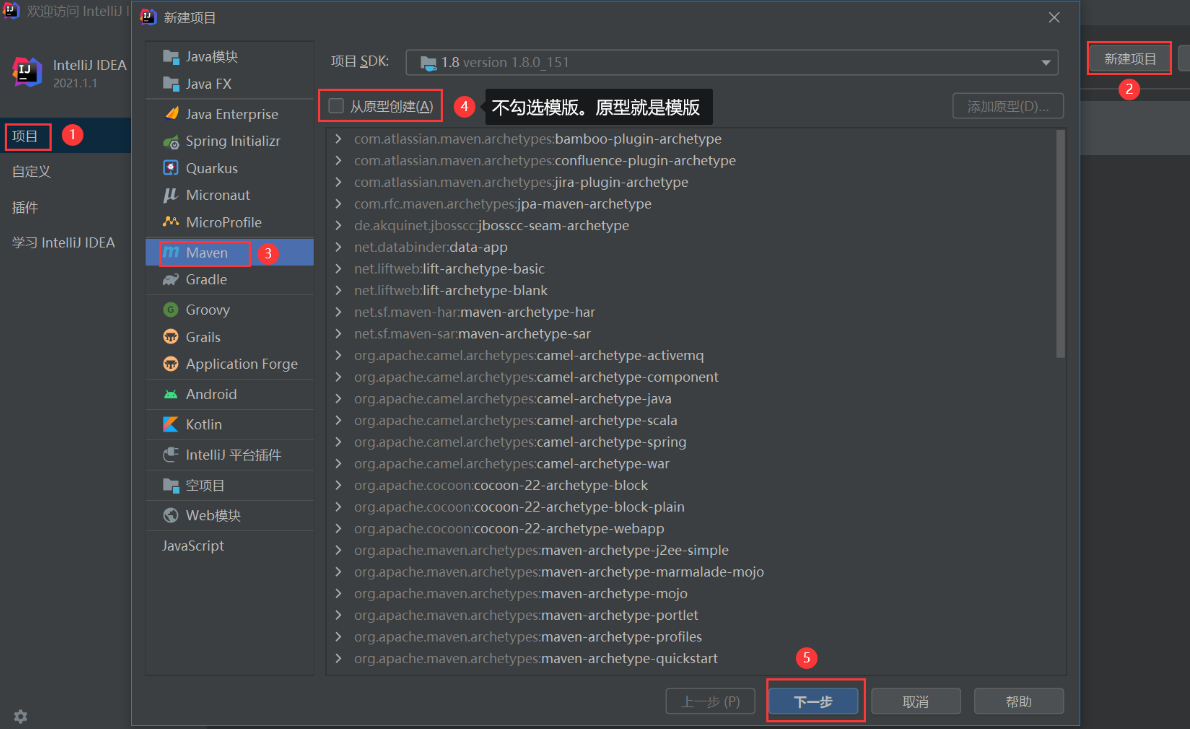Click the 帮助 button
Viewport: 1190px width, 729px height.
[1018, 702]
